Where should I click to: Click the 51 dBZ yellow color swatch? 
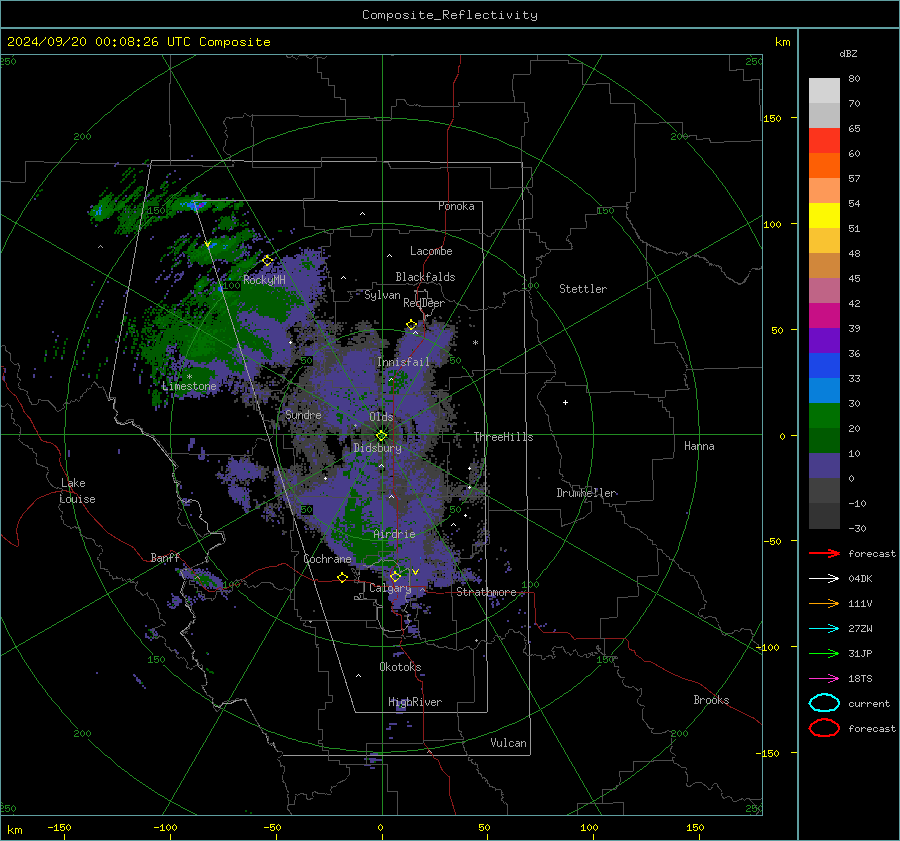(x=824, y=215)
